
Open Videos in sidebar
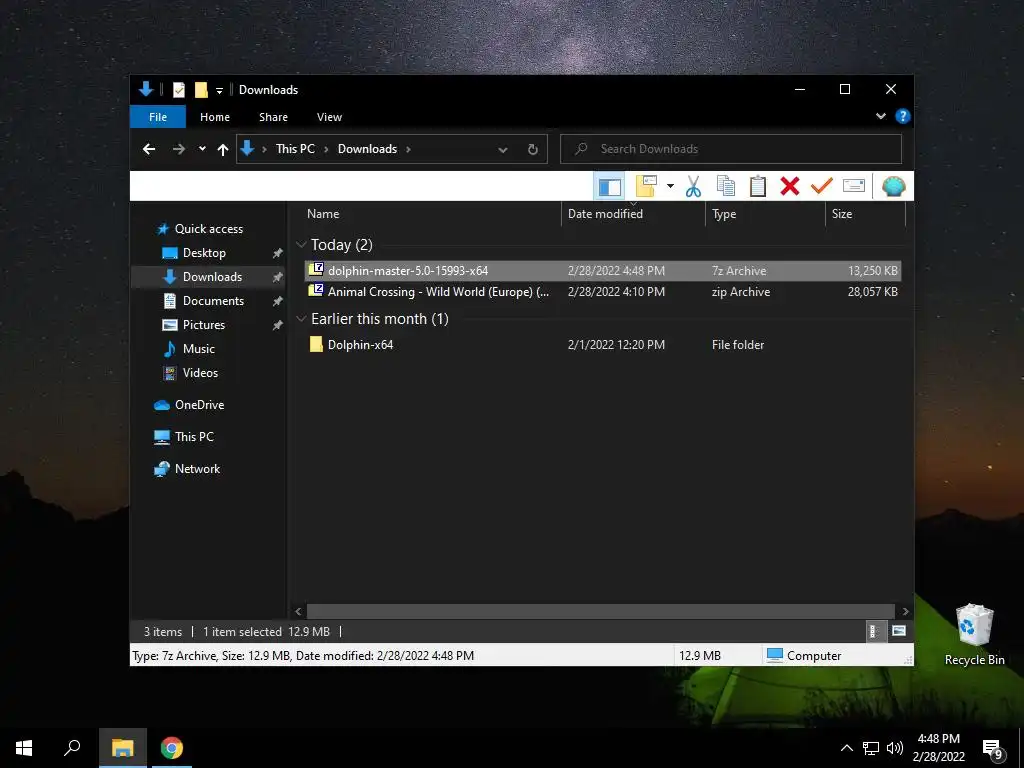(200, 373)
